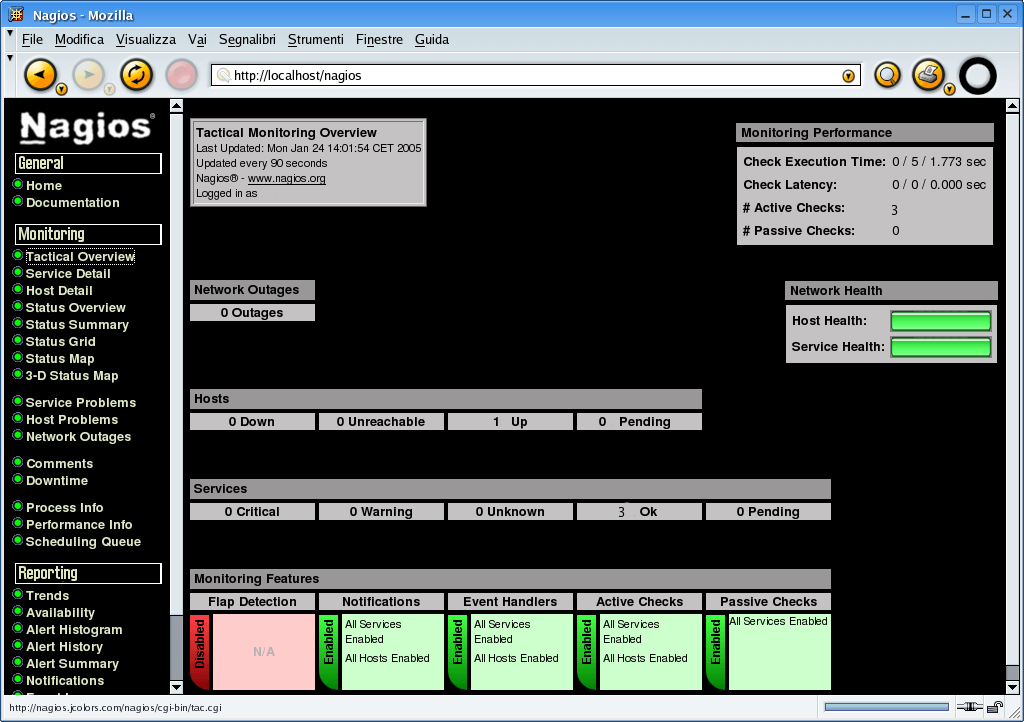
Task: Open the www.nagios.org link
Action: (x=287, y=178)
